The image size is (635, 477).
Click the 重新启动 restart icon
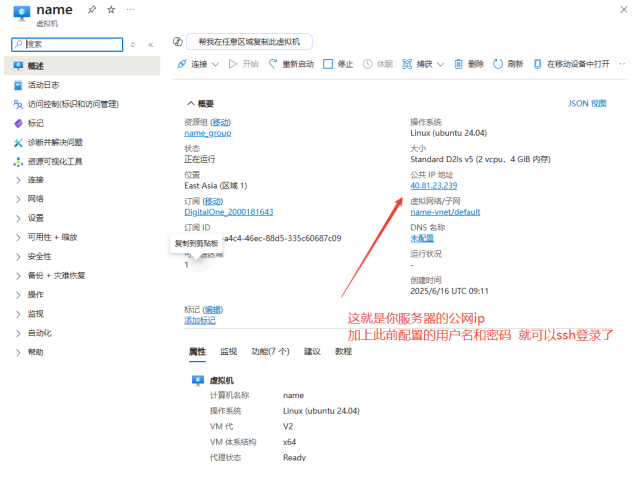coord(274,64)
